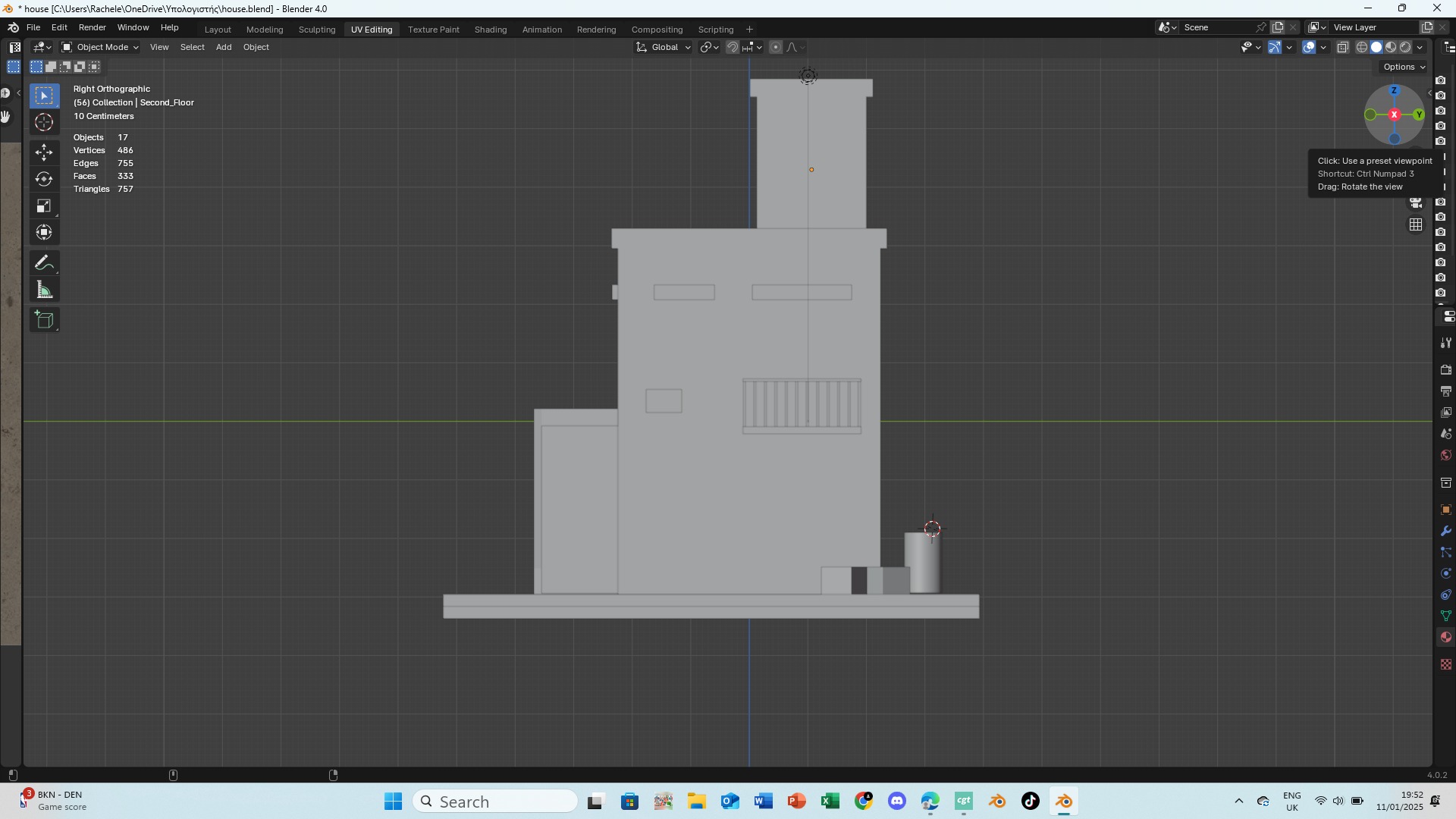
Task: Select the Move tool
Action: point(44,152)
